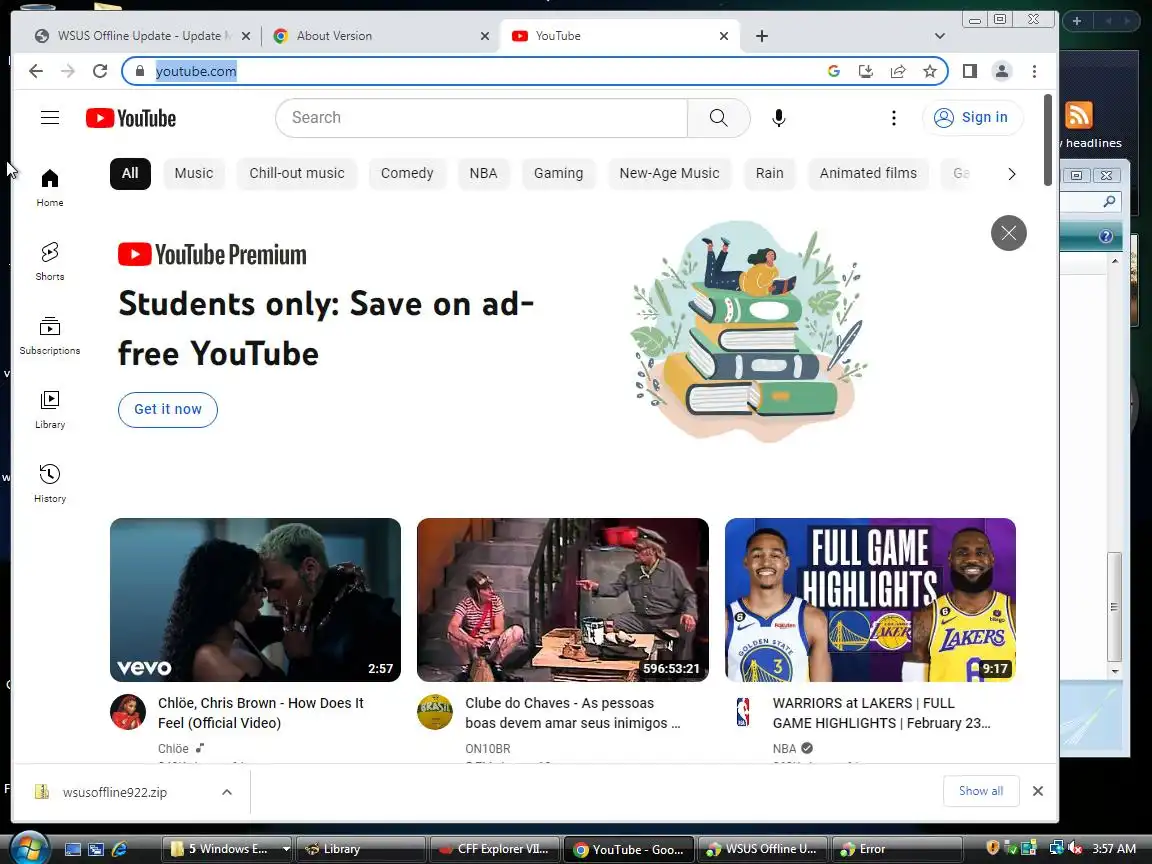1152x864 pixels.
Task: Select the Gaming filter chip
Action: (558, 173)
